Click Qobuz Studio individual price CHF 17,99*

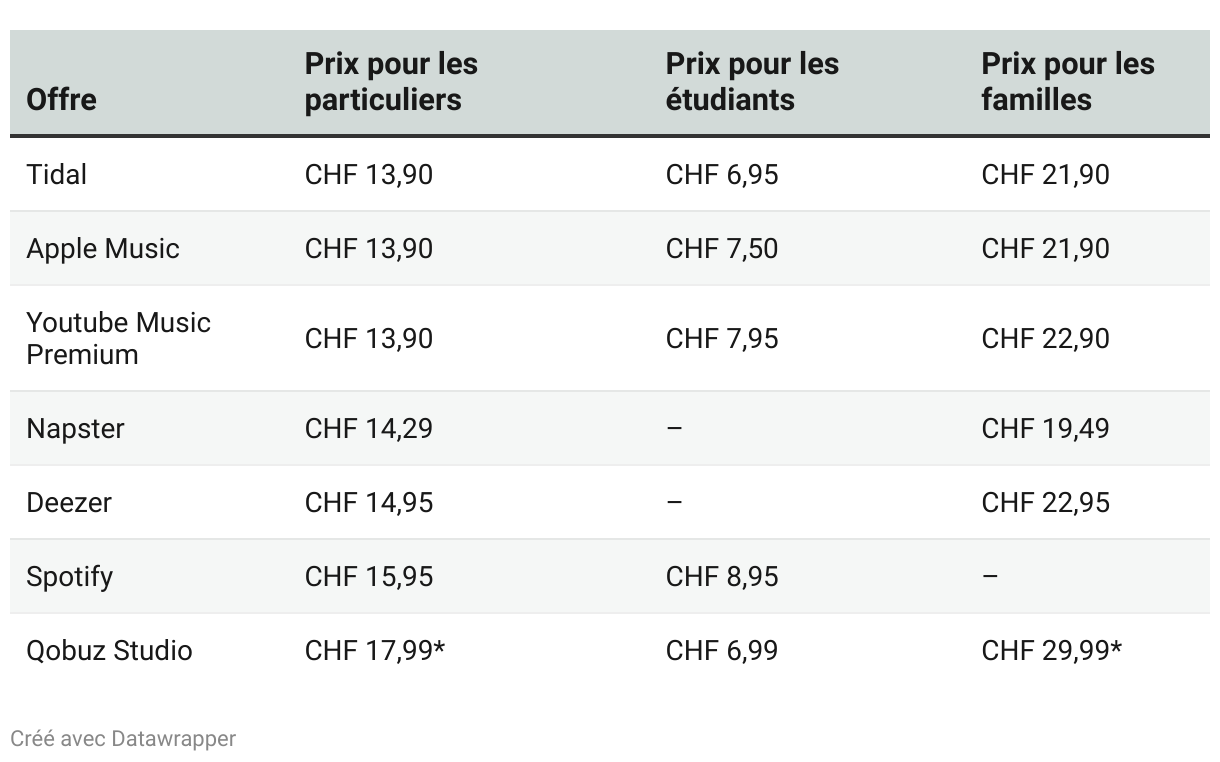tap(375, 651)
